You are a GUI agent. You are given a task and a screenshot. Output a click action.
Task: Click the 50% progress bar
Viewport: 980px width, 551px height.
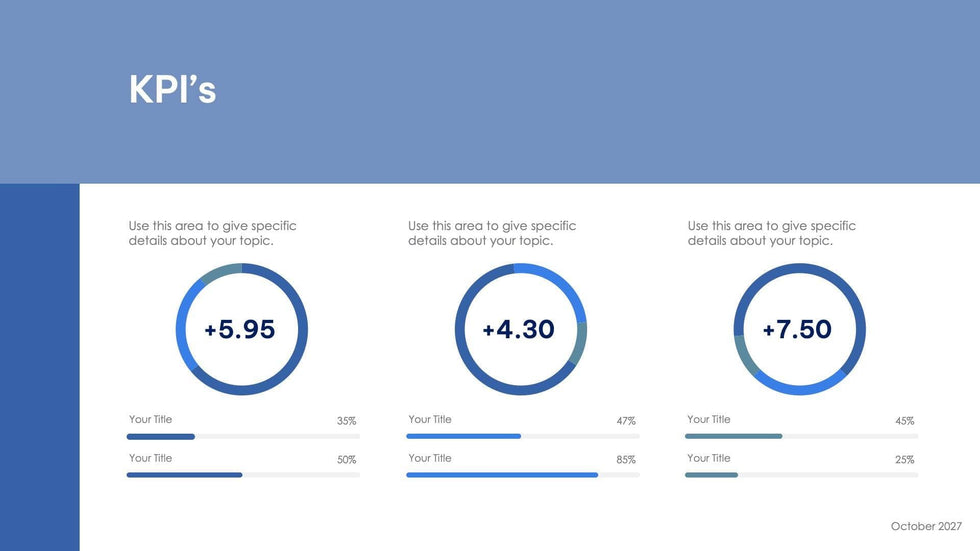[x=242, y=475]
